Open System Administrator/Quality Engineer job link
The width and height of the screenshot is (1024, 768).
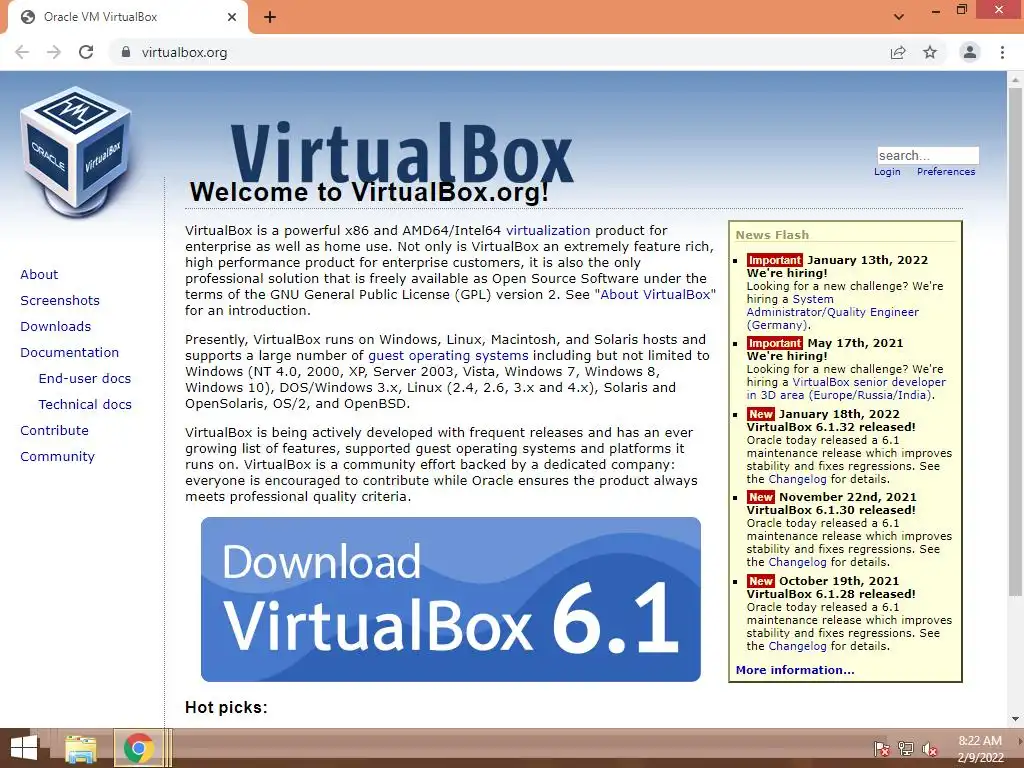pos(833,312)
